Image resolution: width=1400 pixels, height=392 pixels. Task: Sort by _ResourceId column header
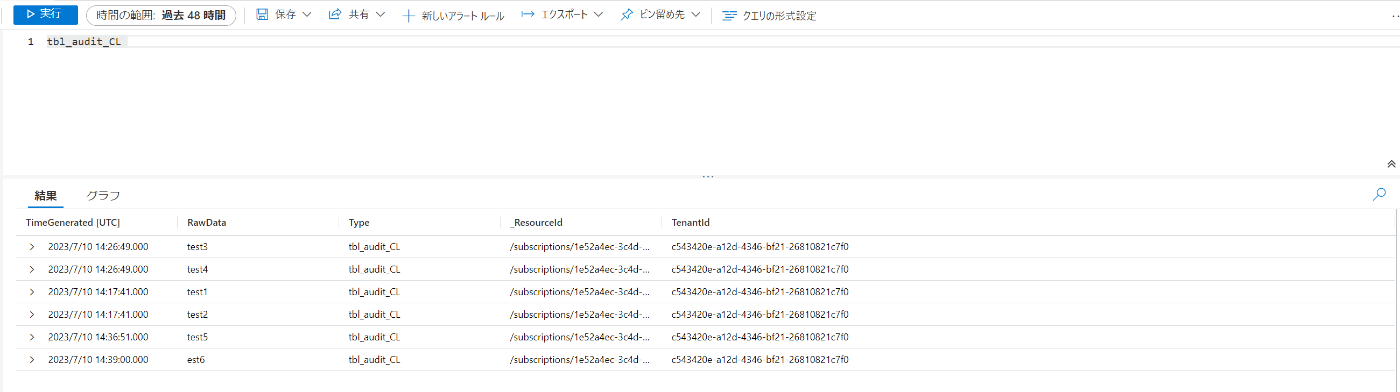(537, 222)
